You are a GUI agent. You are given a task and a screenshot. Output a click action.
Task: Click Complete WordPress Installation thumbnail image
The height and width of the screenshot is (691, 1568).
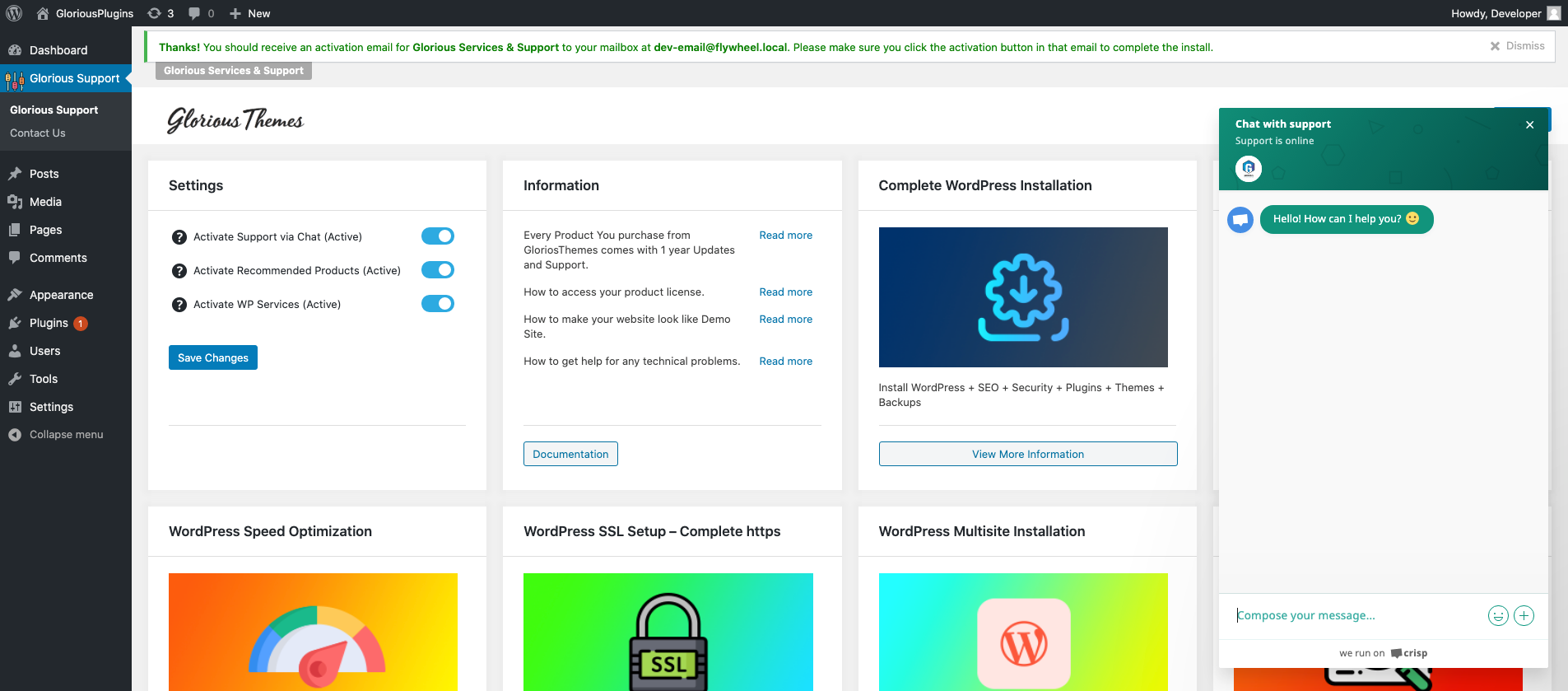click(1023, 297)
